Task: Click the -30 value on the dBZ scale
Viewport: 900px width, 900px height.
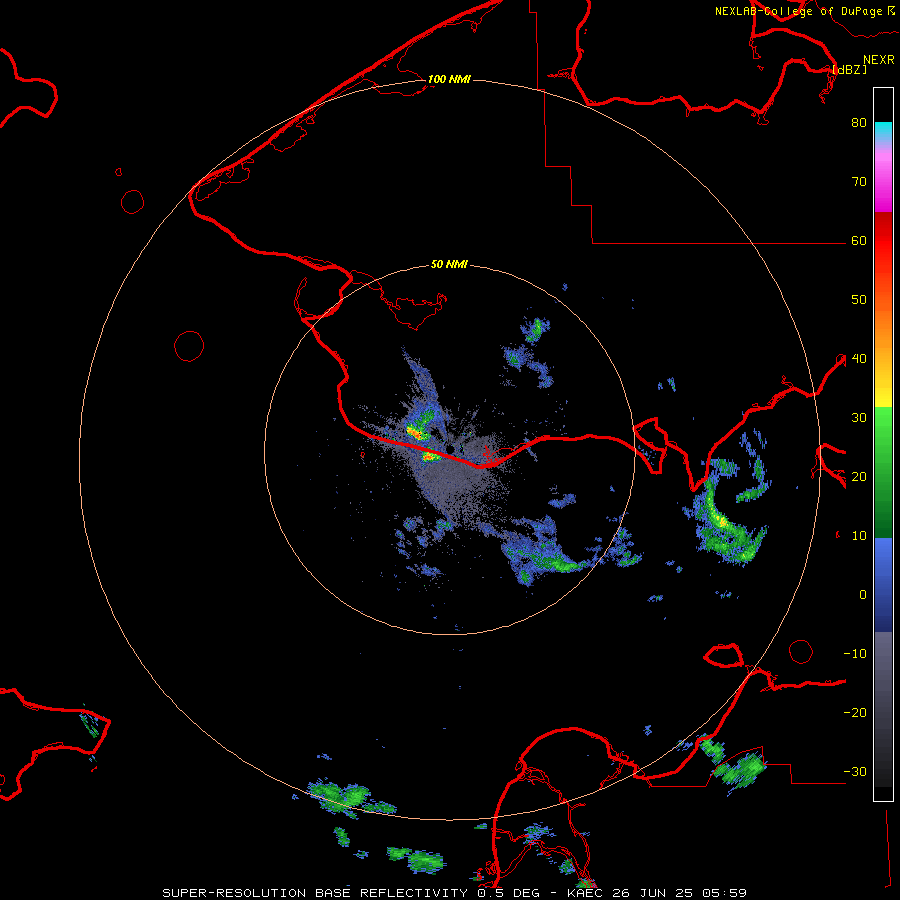Action: (x=855, y=772)
